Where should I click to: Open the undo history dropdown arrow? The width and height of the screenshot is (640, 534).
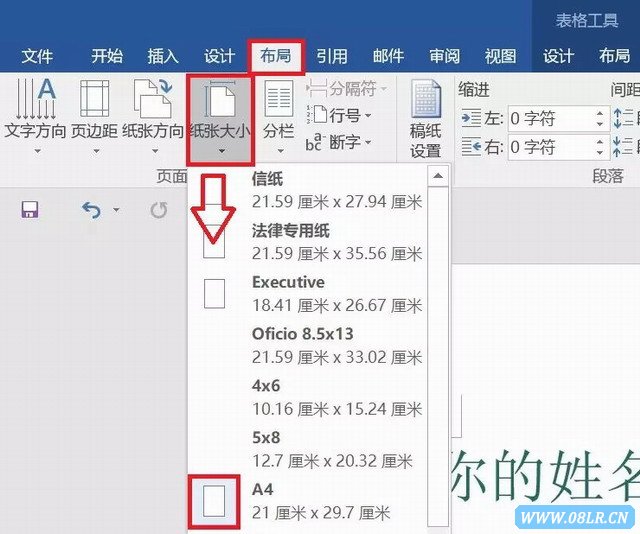(x=117, y=211)
